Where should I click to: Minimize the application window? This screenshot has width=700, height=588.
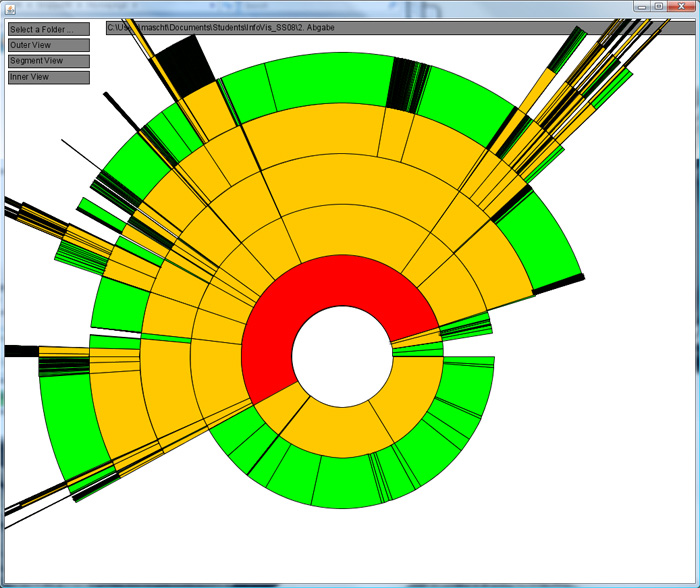click(642, 6)
